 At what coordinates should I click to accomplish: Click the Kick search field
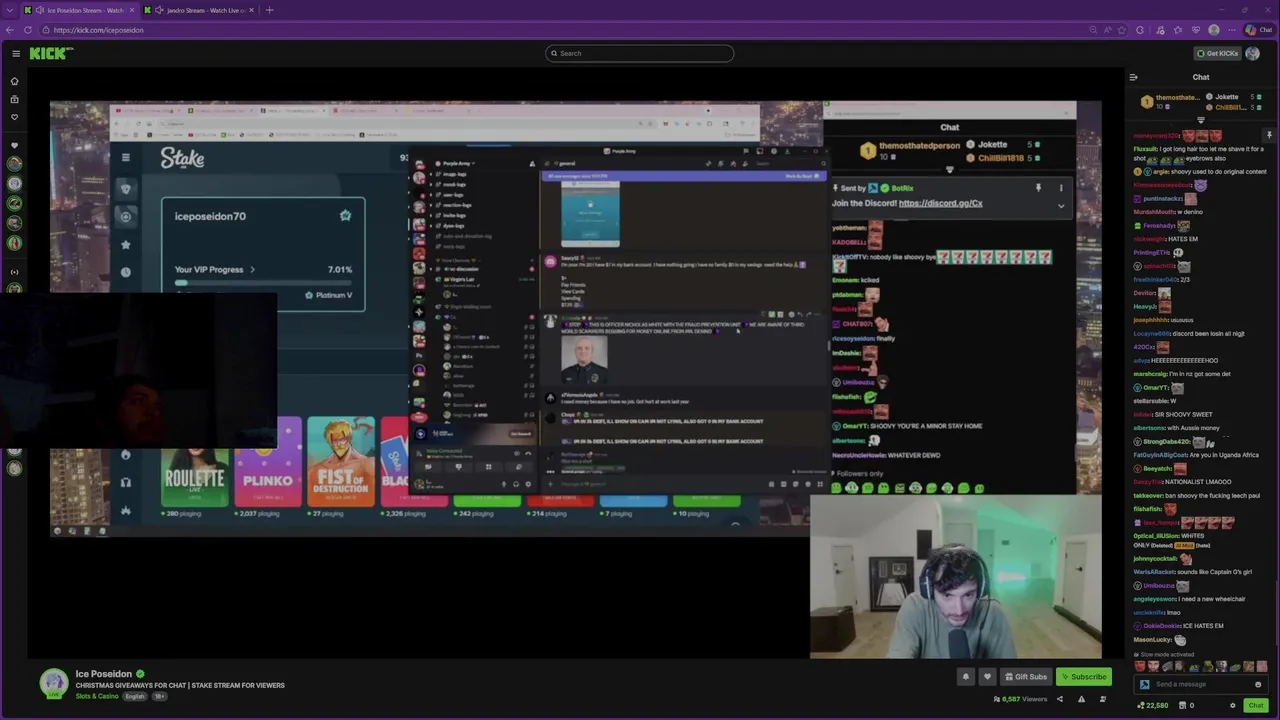coord(640,53)
